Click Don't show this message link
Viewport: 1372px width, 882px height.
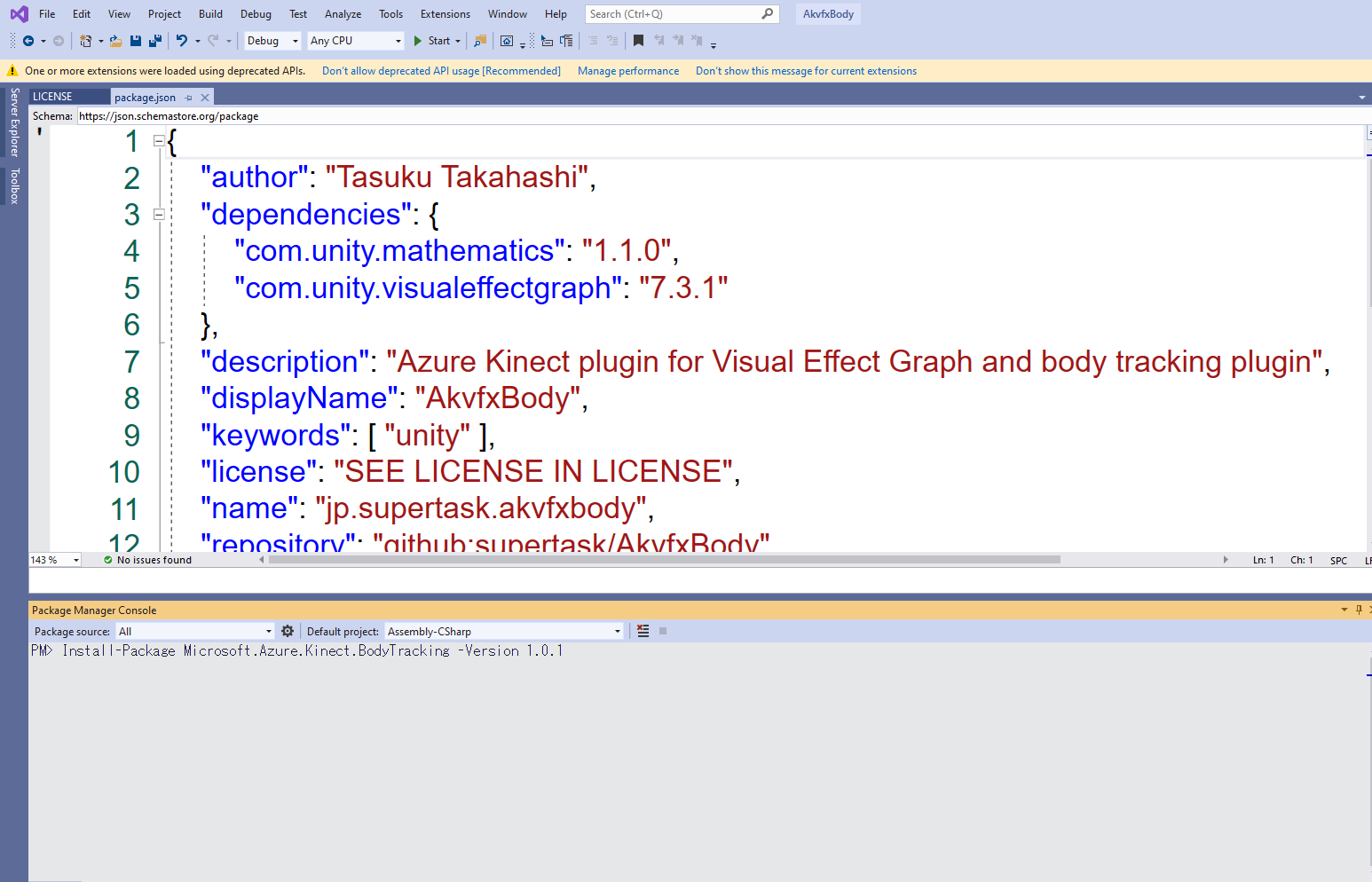click(x=806, y=71)
